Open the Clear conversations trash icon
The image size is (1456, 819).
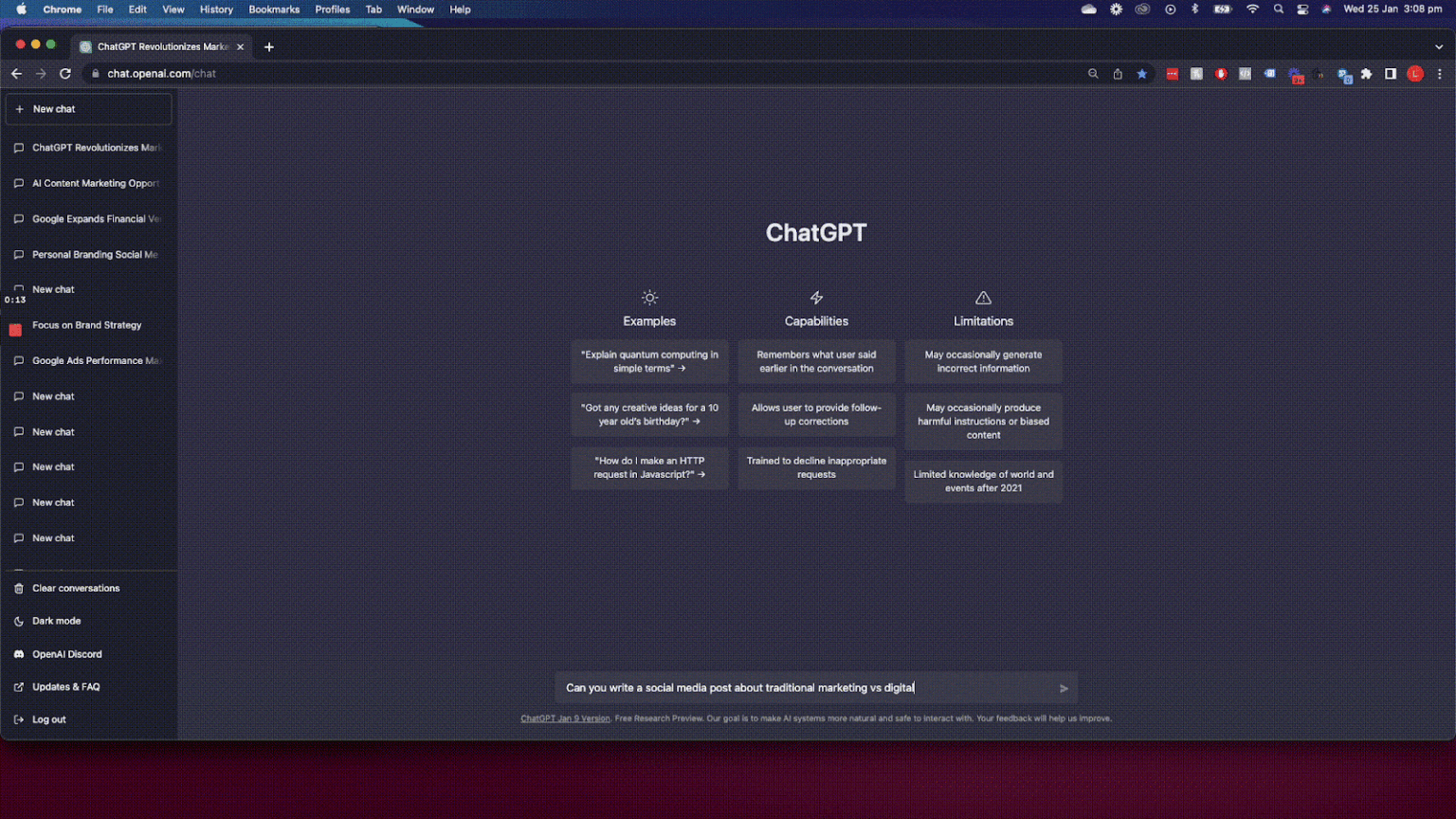click(x=18, y=588)
